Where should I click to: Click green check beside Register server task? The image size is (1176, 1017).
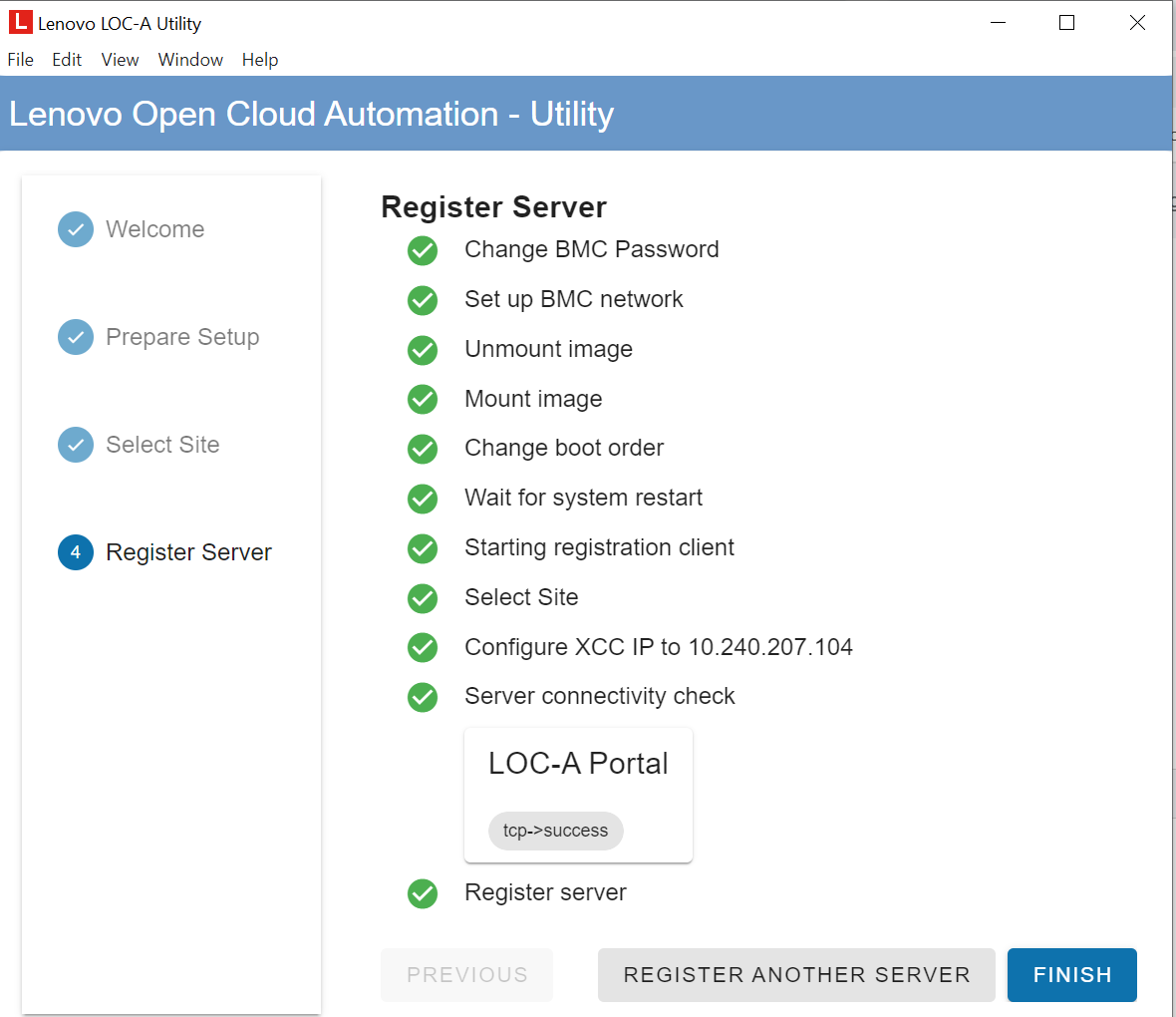click(423, 893)
